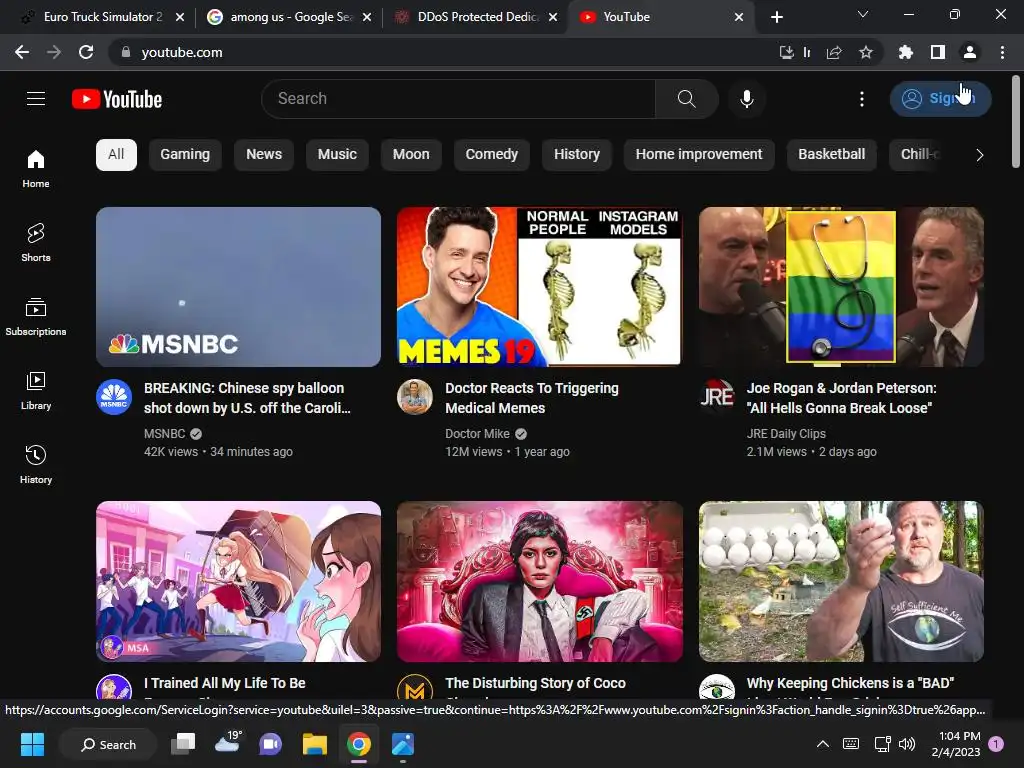The image size is (1024, 768).
Task: Close the among us tab
Action: point(367,17)
